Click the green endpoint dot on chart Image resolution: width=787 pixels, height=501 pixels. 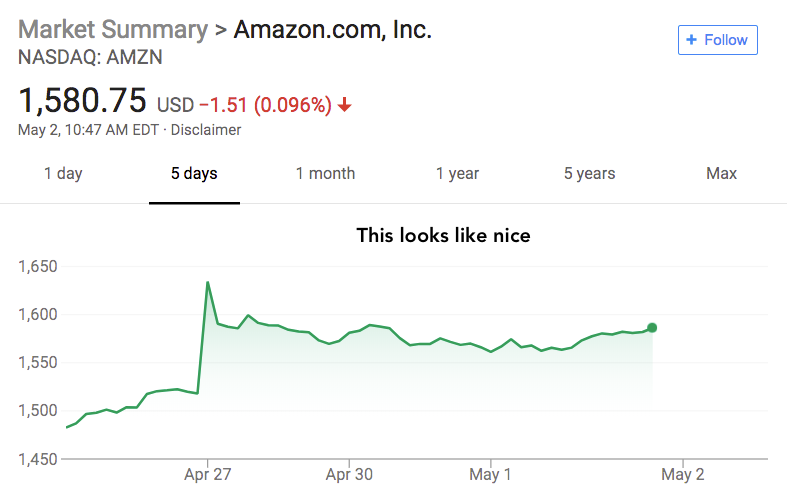[x=652, y=327]
